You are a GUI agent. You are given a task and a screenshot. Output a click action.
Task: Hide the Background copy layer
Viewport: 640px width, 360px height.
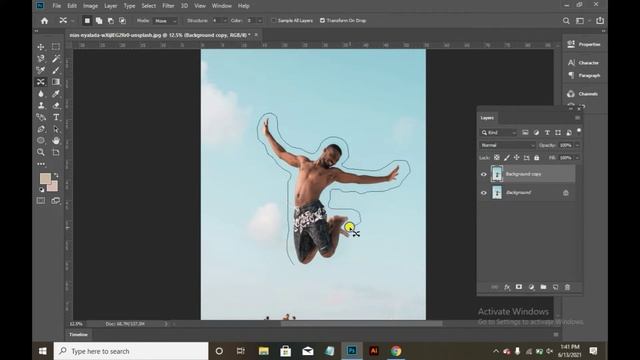484,174
